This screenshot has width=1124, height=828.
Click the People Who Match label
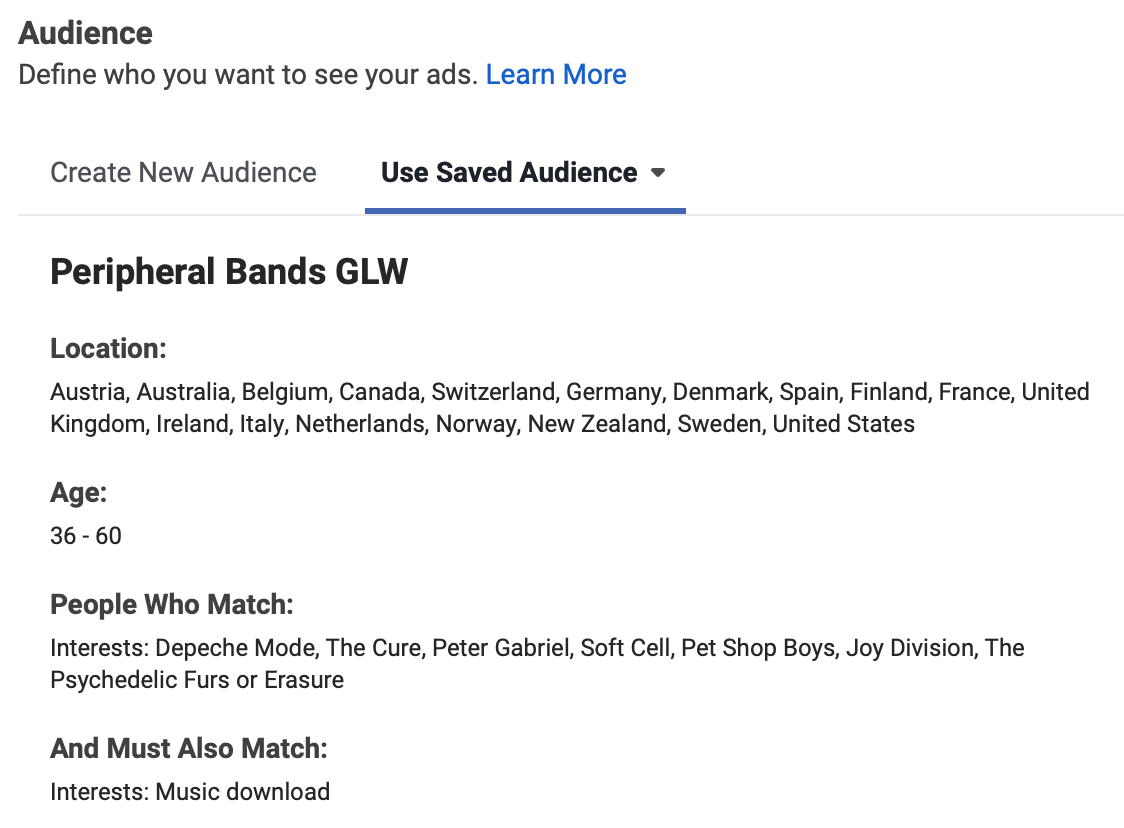(172, 605)
